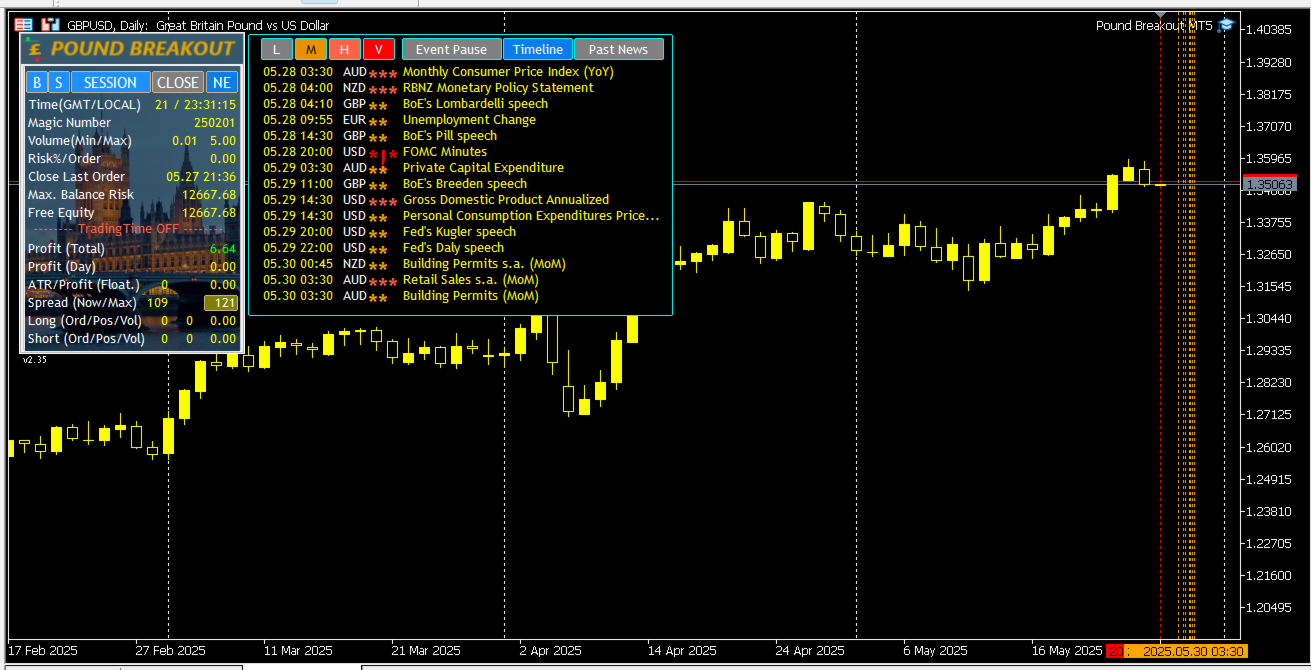Toggle the low impact L news filter
The height and width of the screenshot is (670, 1311).
pos(277,49)
